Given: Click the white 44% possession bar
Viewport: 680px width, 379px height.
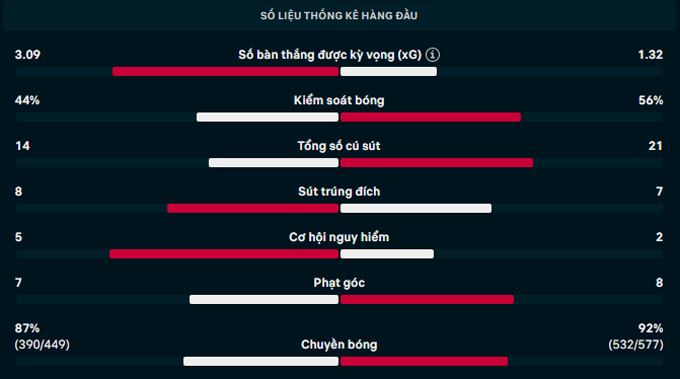Looking at the screenshot, I should [268, 117].
